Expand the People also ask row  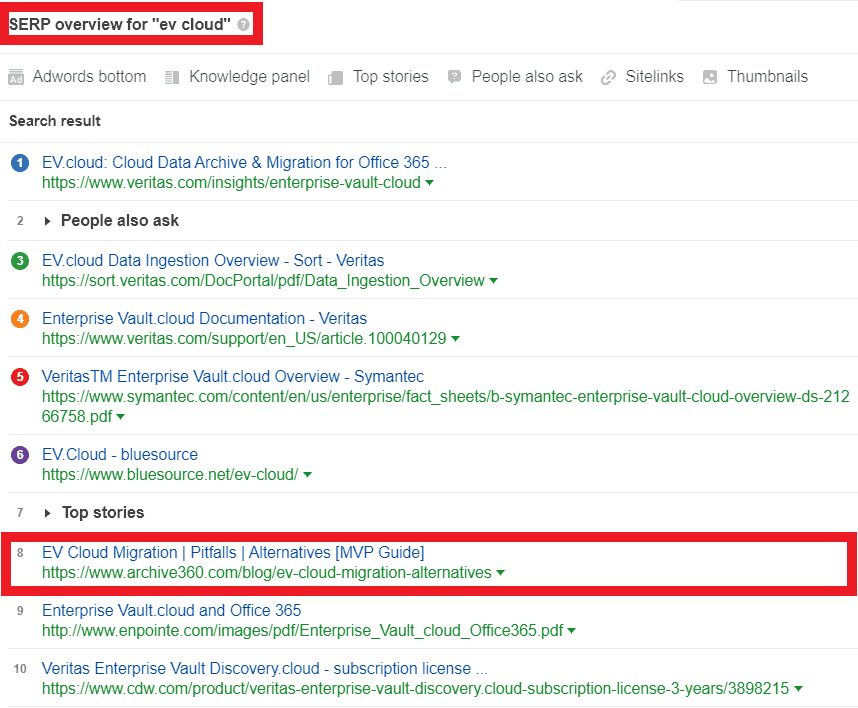(x=48, y=221)
